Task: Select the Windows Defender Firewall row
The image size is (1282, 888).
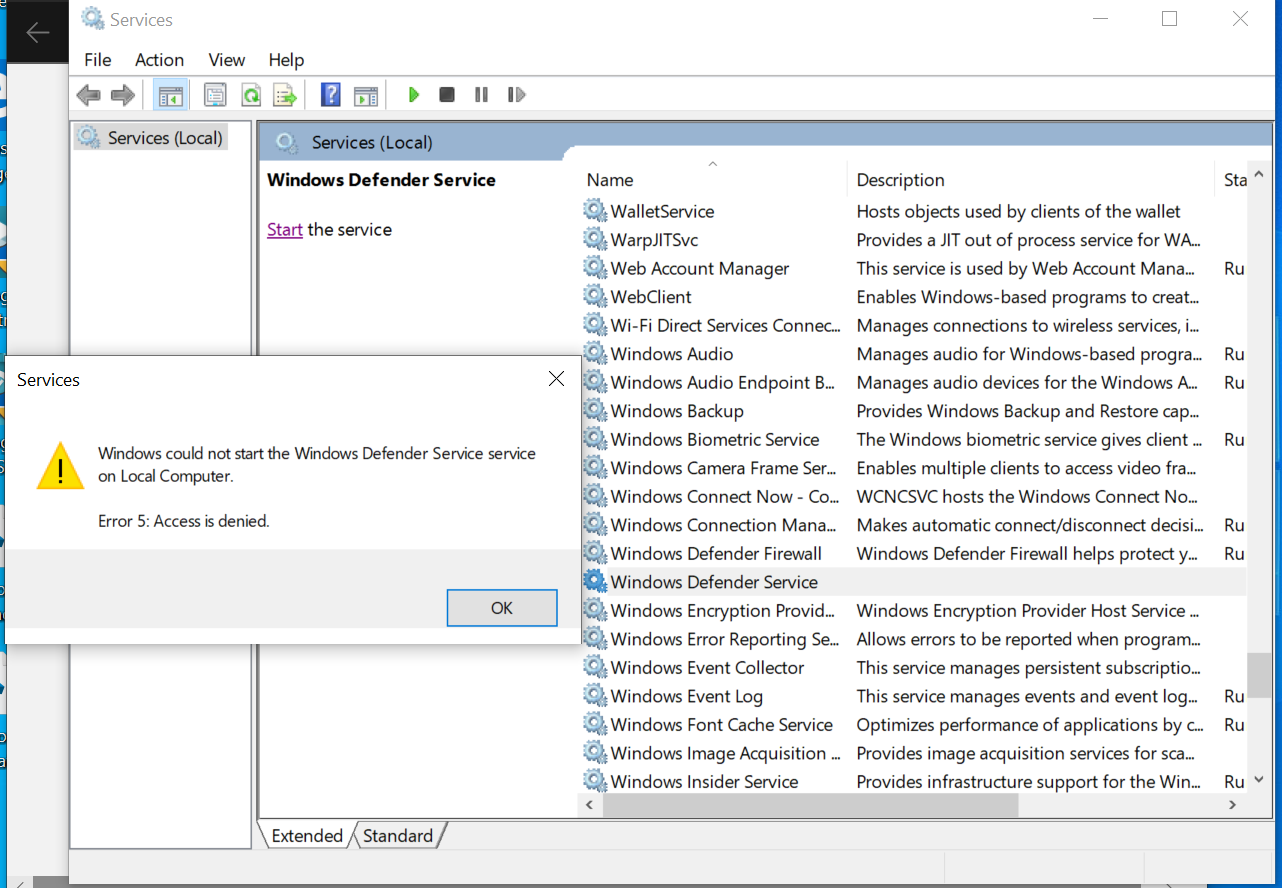Action: coord(913,554)
